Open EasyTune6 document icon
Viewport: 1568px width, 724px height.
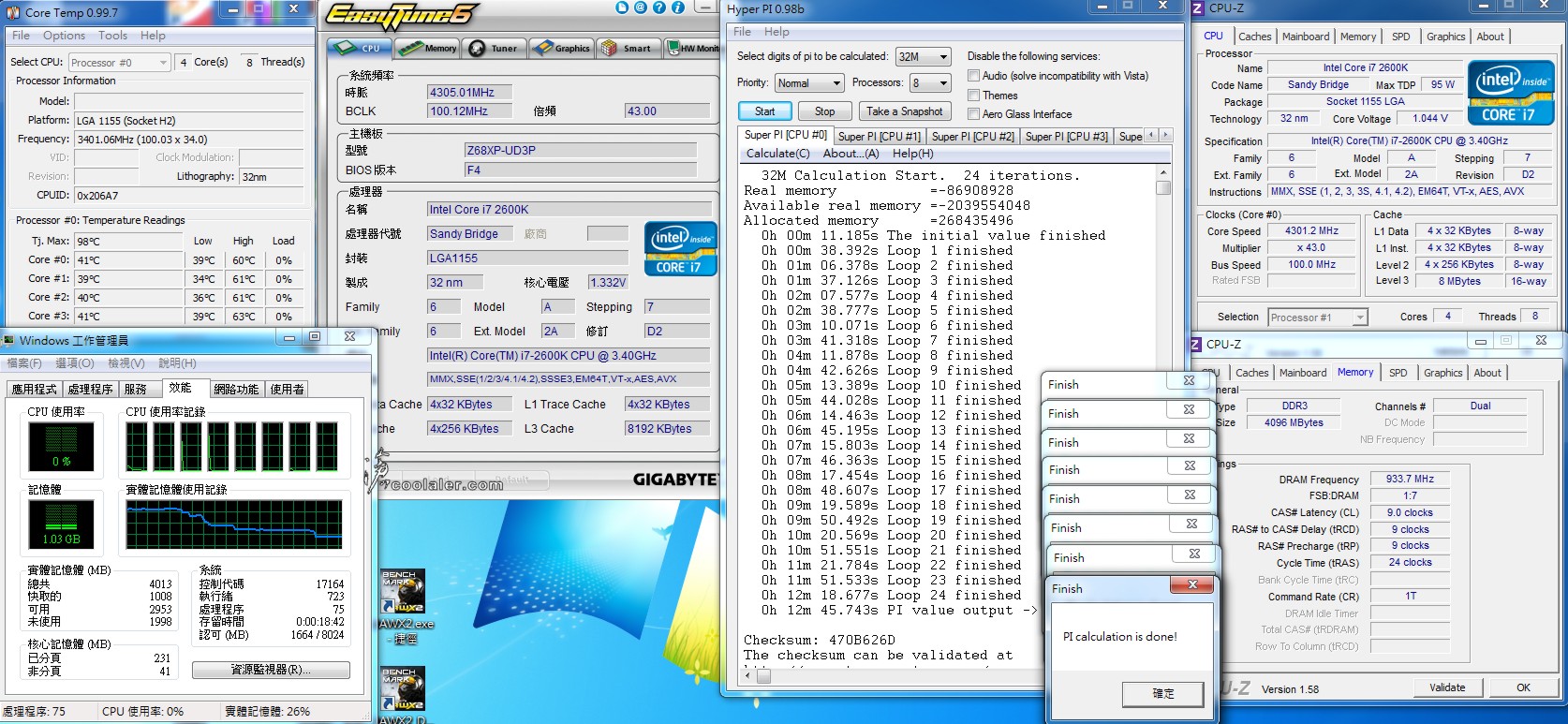coord(623,7)
